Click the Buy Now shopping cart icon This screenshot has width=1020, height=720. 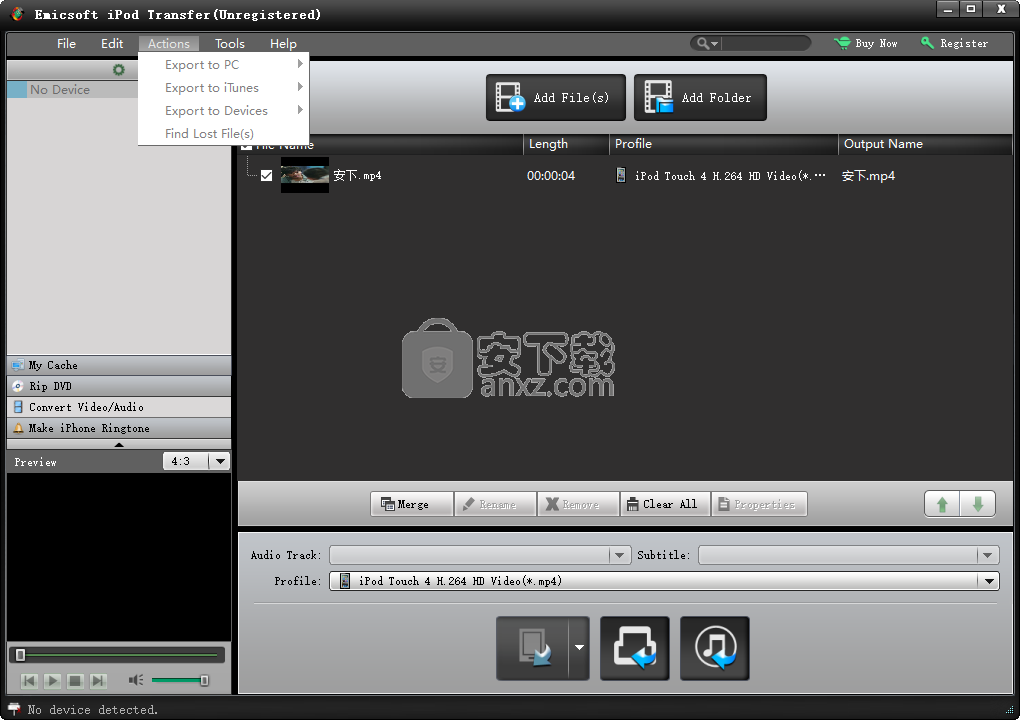(842, 43)
